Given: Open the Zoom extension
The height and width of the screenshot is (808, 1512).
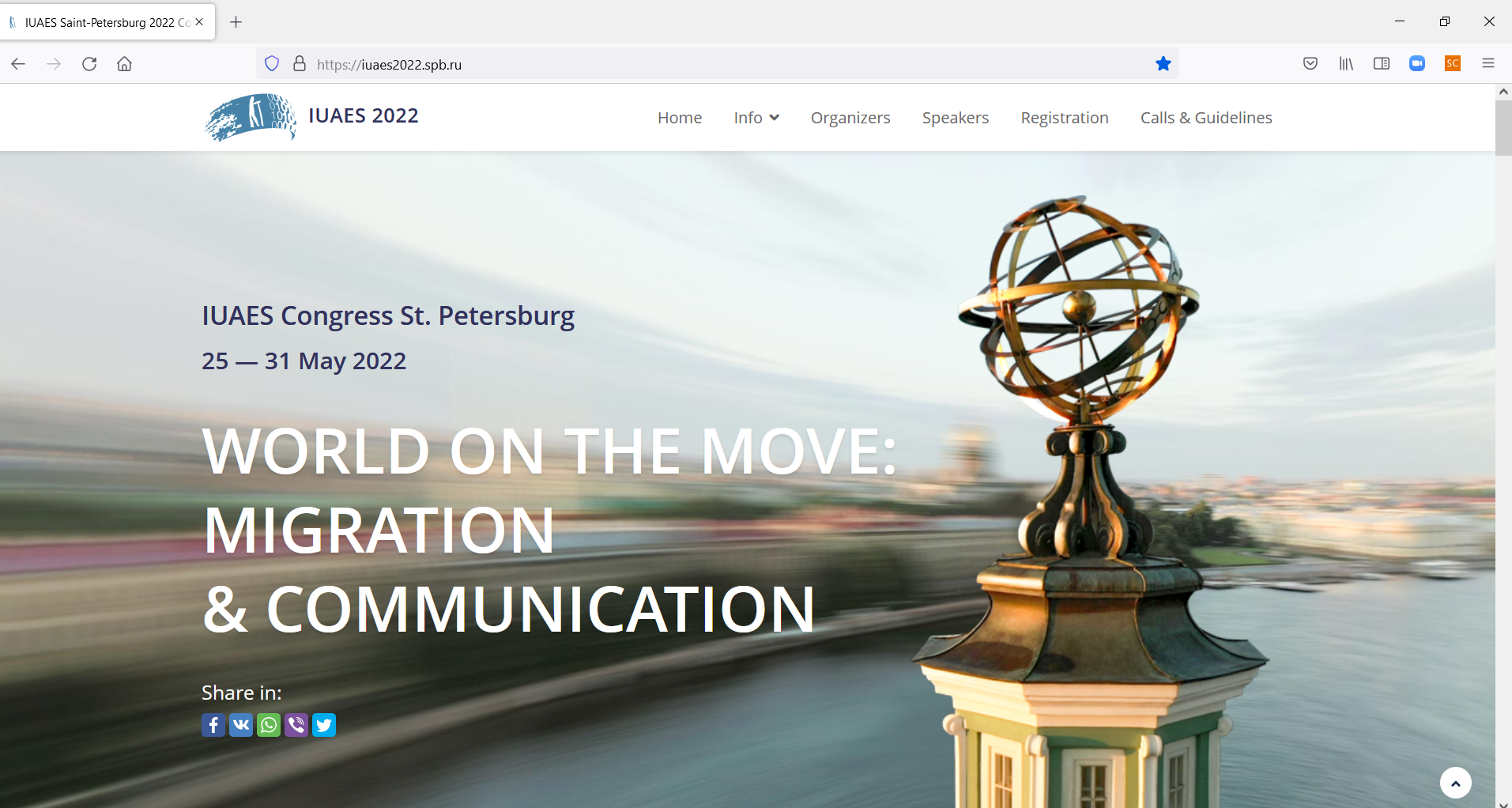Looking at the screenshot, I should pyautogui.click(x=1417, y=64).
